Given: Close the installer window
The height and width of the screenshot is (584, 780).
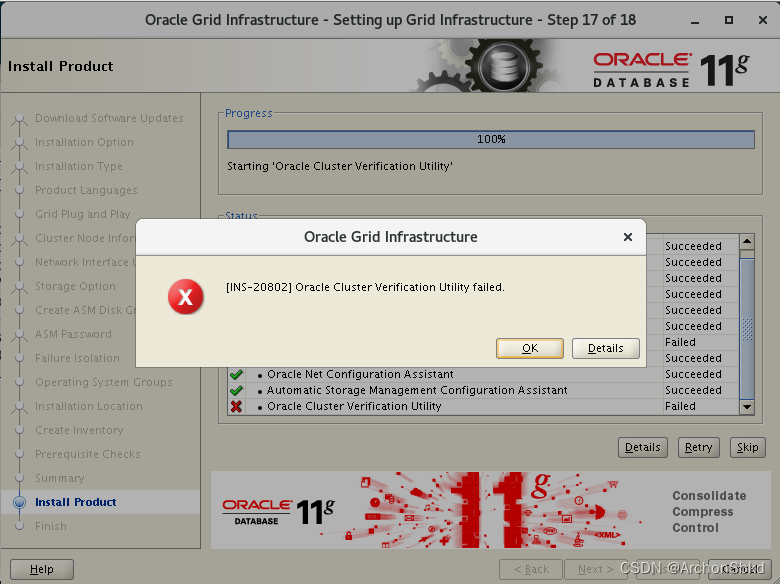Looking at the screenshot, I should (x=763, y=20).
